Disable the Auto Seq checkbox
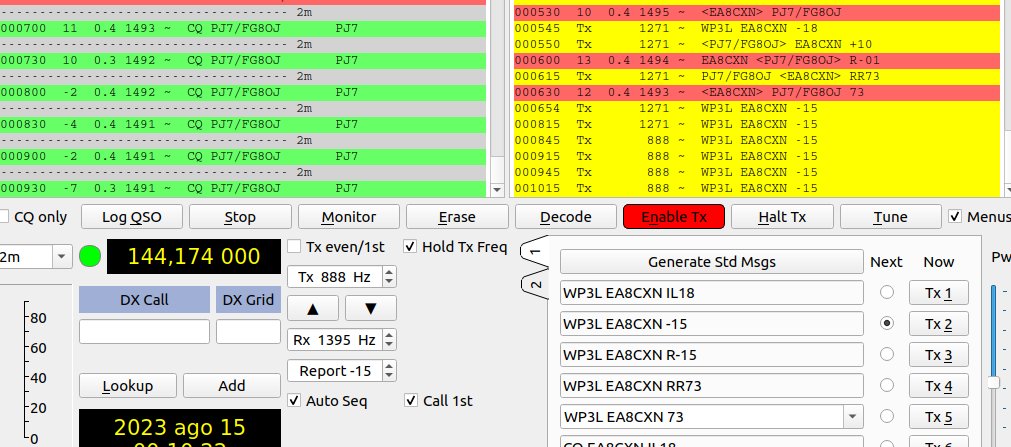The height and width of the screenshot is (447, 1011). point(294,401)
